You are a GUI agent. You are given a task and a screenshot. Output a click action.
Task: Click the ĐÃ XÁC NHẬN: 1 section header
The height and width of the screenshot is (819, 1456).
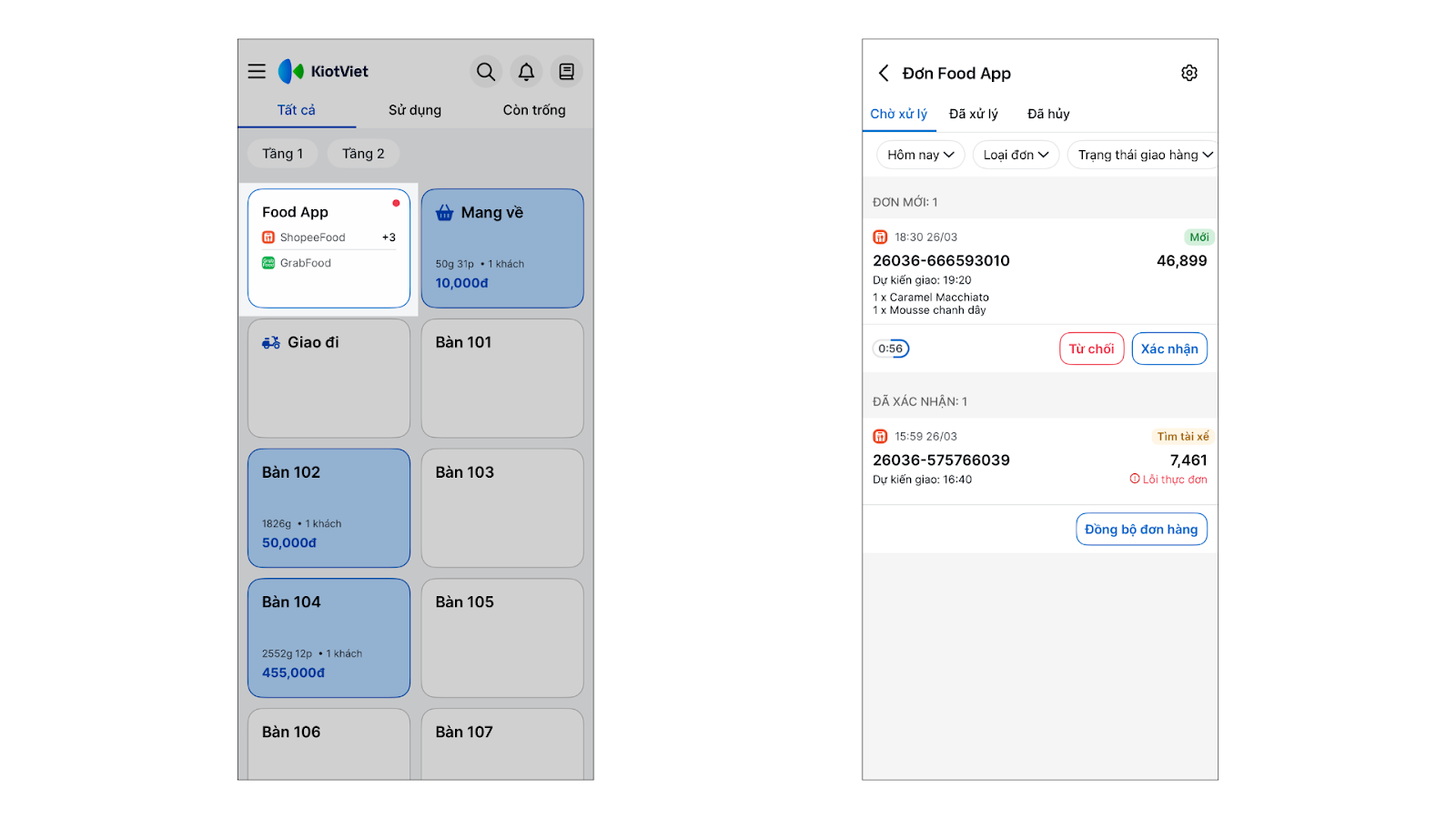(x=920, y=401)
